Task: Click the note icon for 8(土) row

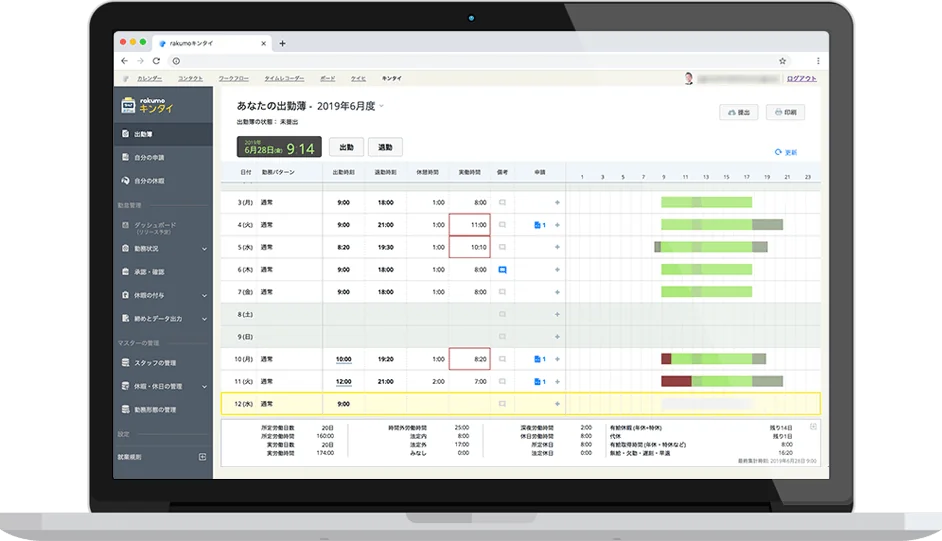Action: coord(502,315)
